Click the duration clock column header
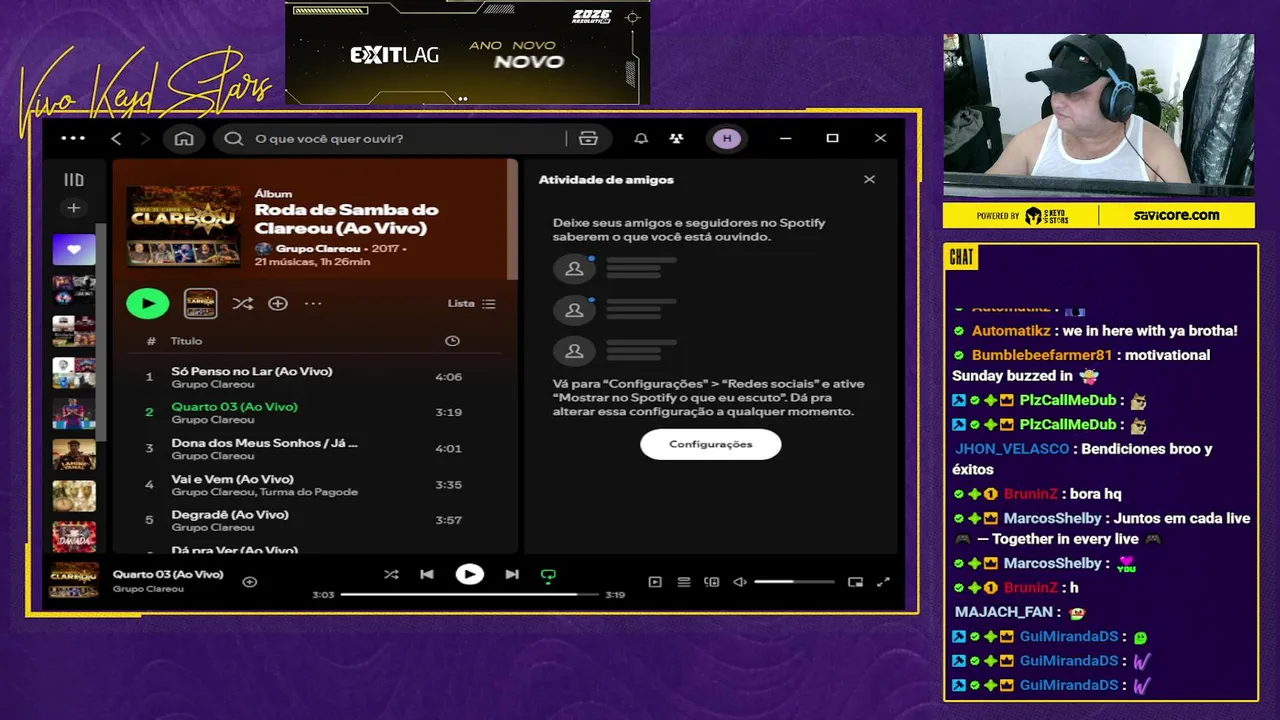This screenshot has height=720, width=1280. click(x=452, y=341)
